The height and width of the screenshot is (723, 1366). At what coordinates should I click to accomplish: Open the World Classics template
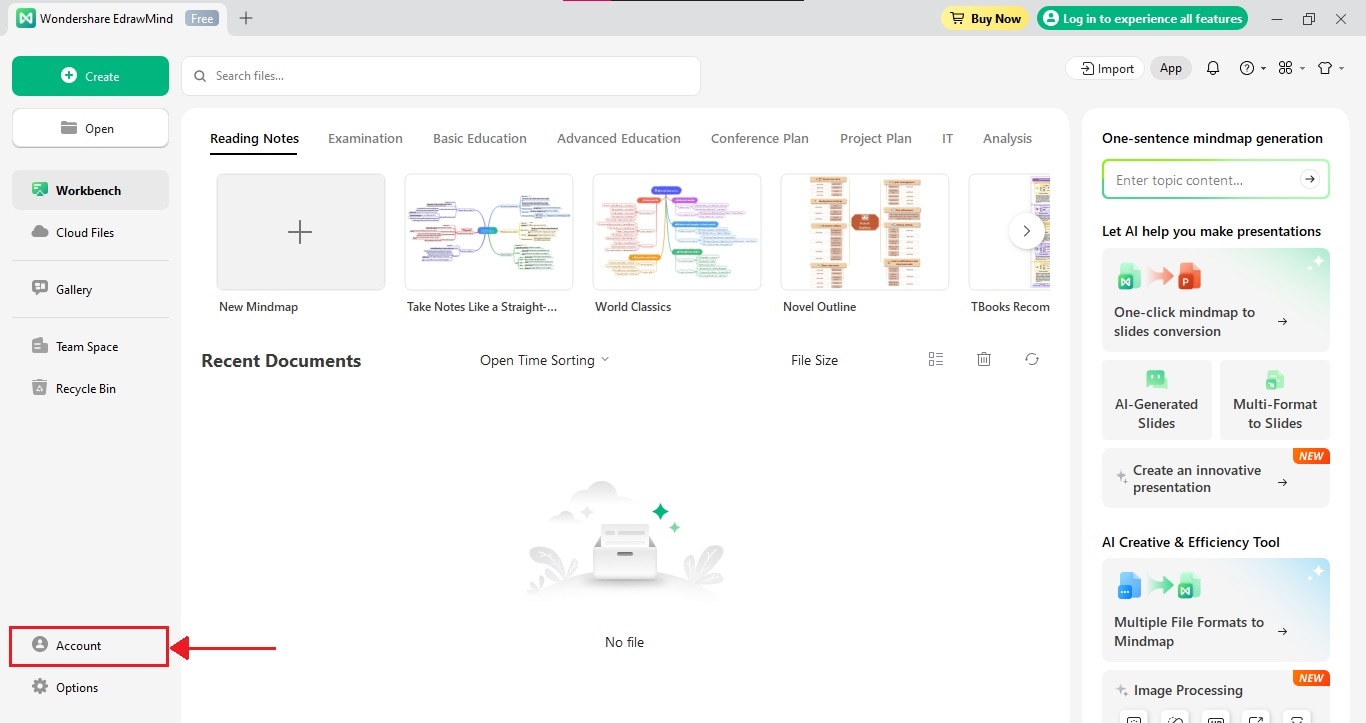point(676,232)
